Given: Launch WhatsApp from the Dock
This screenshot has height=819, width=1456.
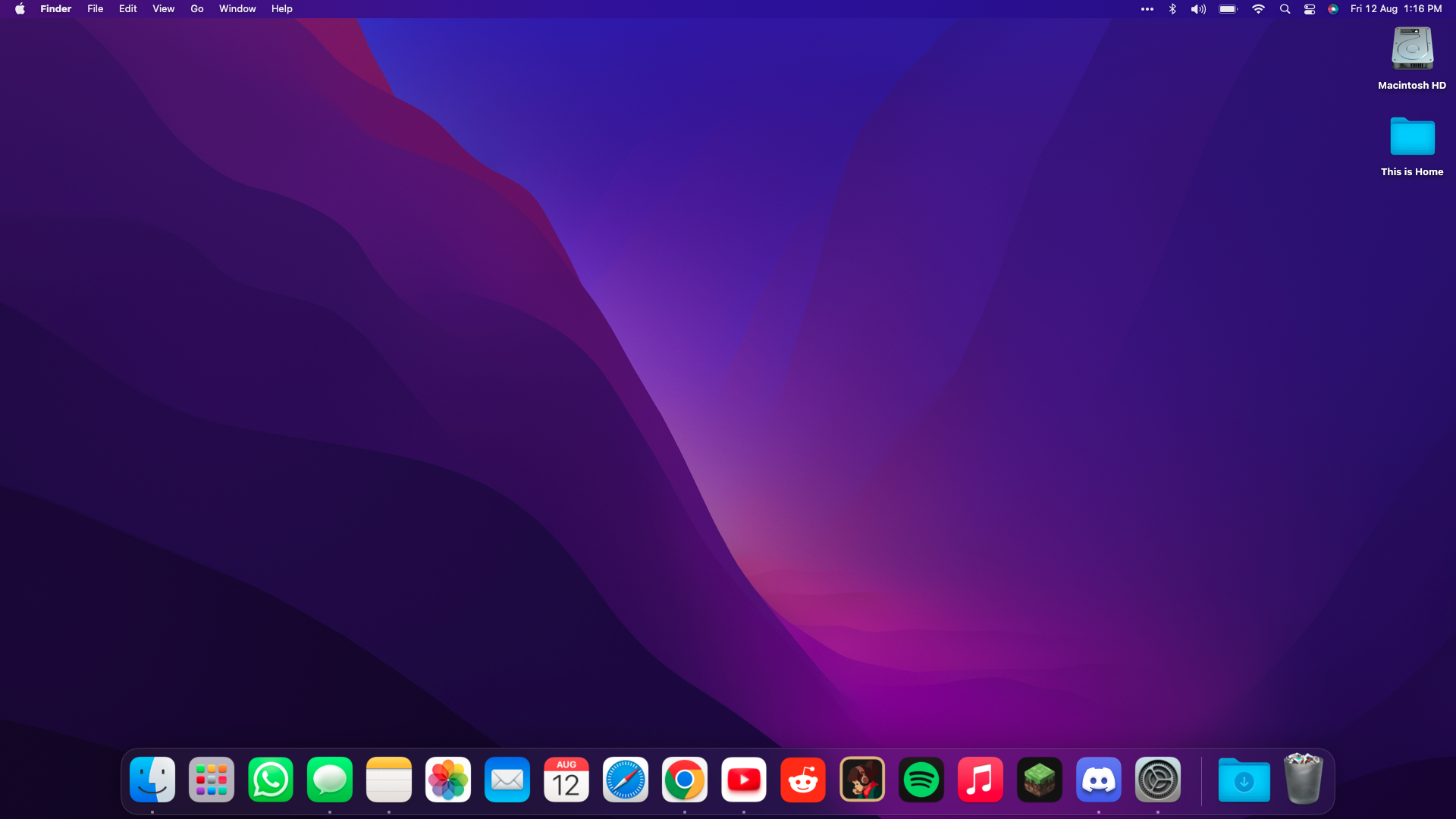Looking at the screenshot, I should point(271,780).
